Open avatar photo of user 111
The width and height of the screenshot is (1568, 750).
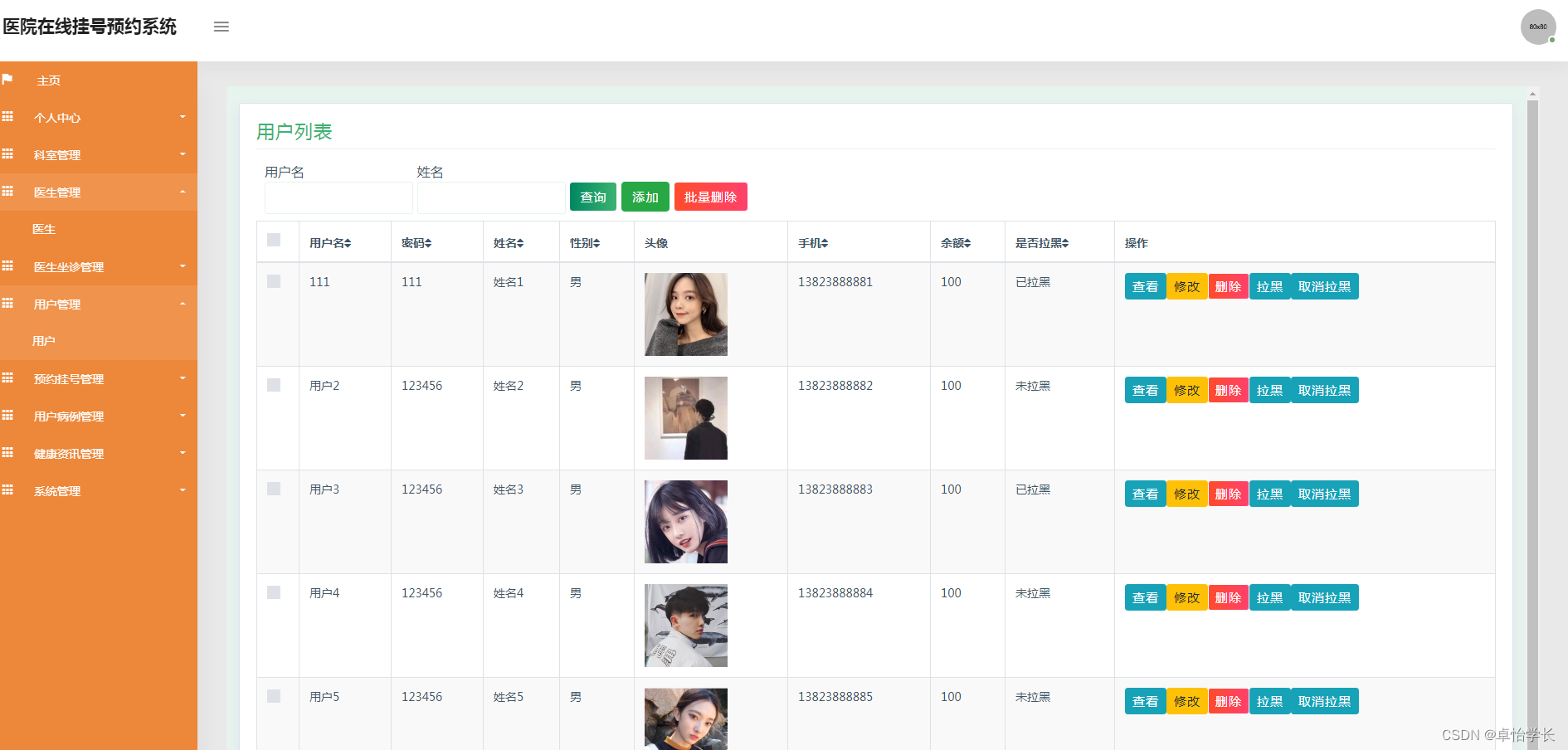[x=686, y=314]
